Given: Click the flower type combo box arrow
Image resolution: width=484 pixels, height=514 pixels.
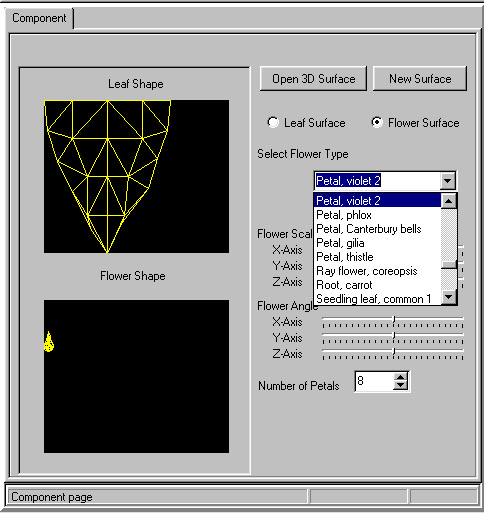Looking at the screenshot, I should coord(447,181).
